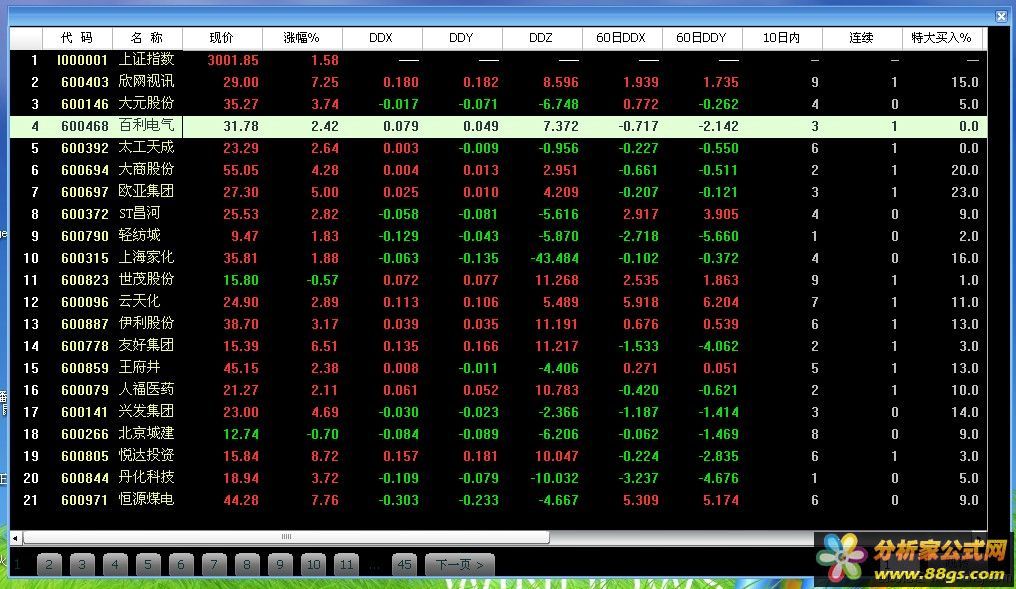Click the 上证指数 index name

146,59
